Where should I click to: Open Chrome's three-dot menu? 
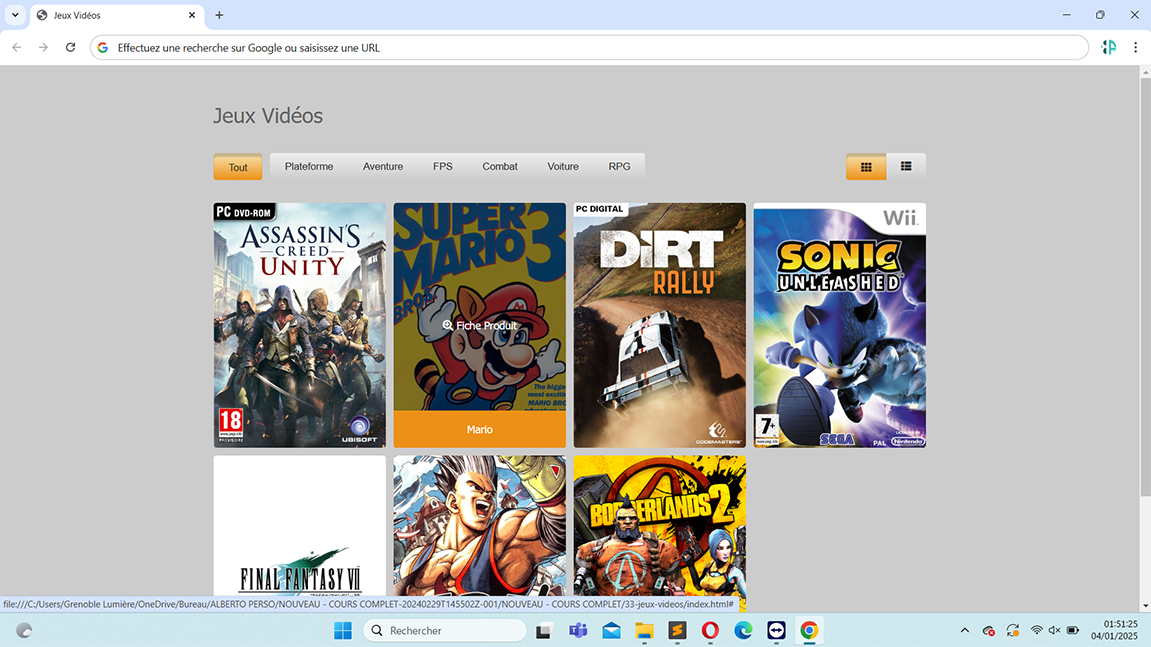1135,47
